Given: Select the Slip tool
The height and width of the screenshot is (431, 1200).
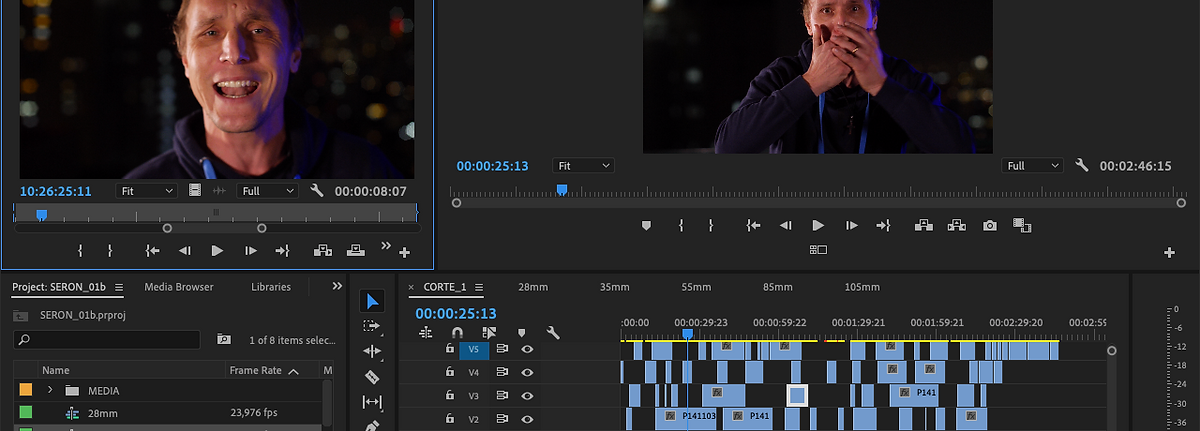Looking at the screenshot, I should pyautogui.click(x=372, y=402).
